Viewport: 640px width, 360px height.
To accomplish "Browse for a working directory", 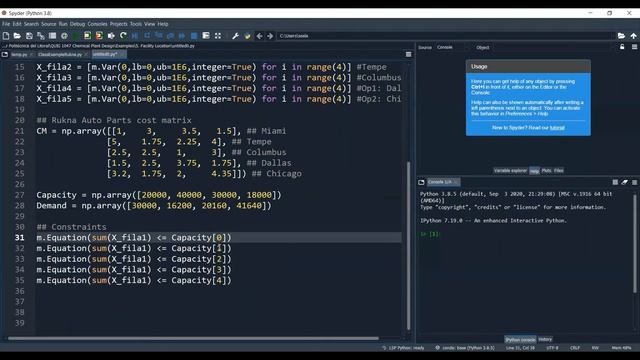I will pos(621,36).
